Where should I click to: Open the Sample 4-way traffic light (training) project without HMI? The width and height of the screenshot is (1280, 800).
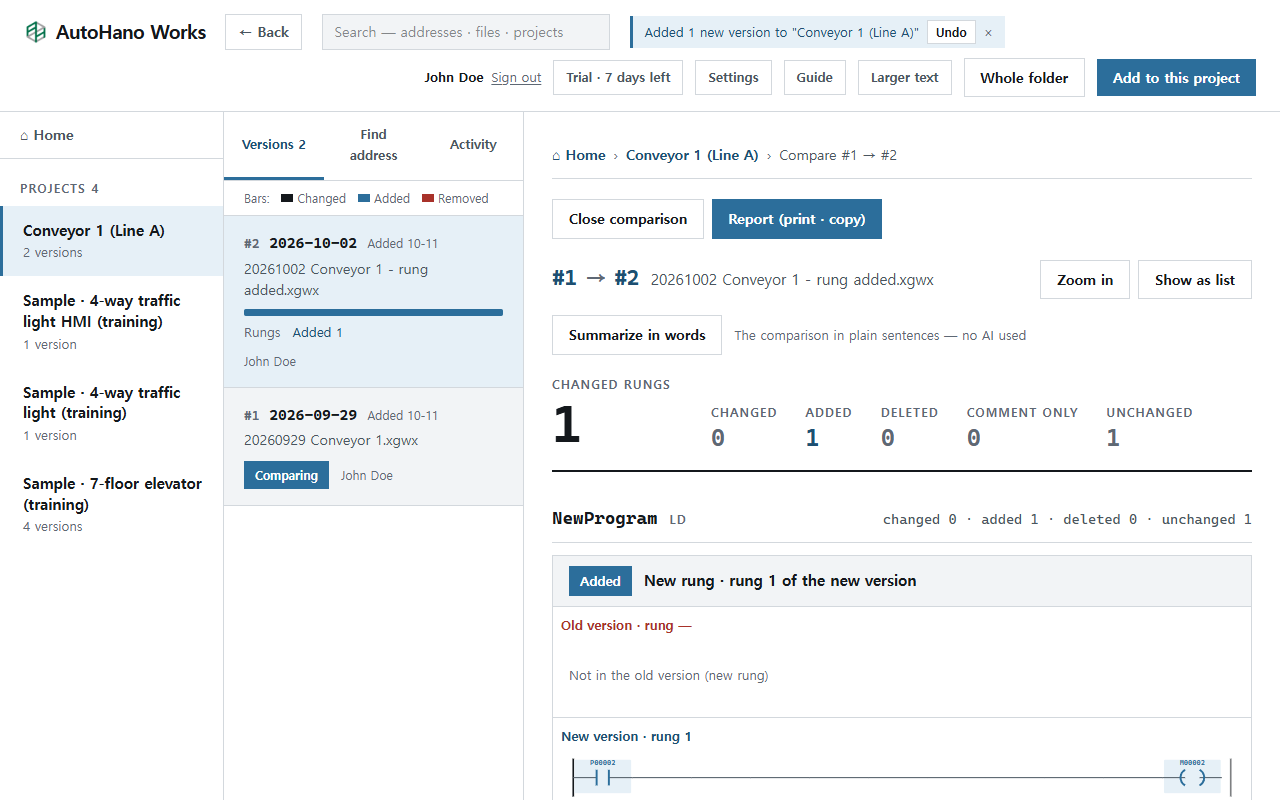pyautogui.click(x=111, y=413)
